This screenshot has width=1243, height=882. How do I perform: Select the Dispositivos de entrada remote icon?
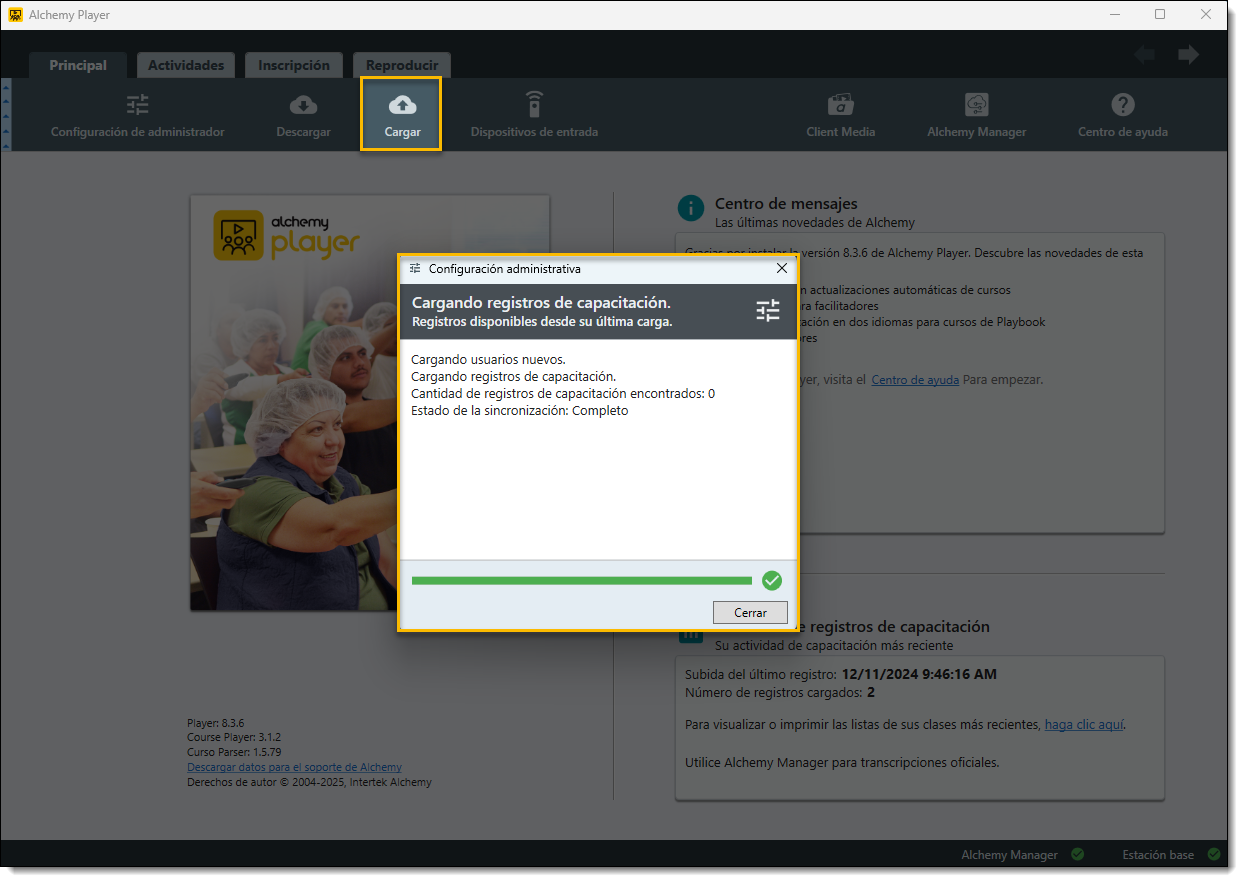[x=534, y=105]
